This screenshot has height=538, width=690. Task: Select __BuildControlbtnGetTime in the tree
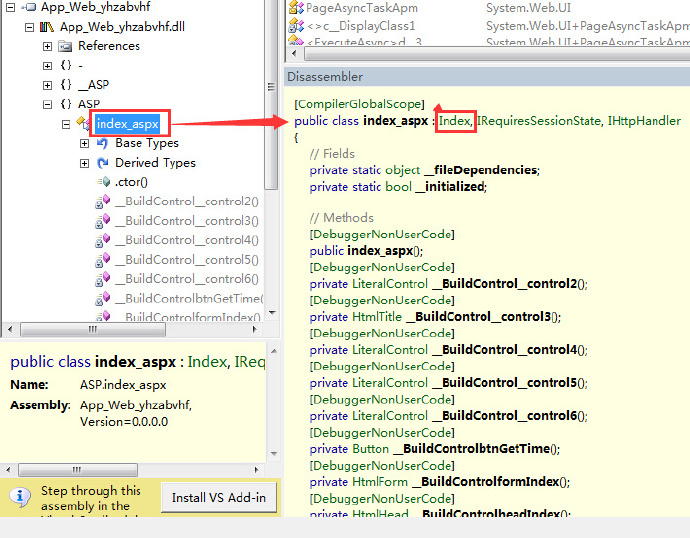189,299
